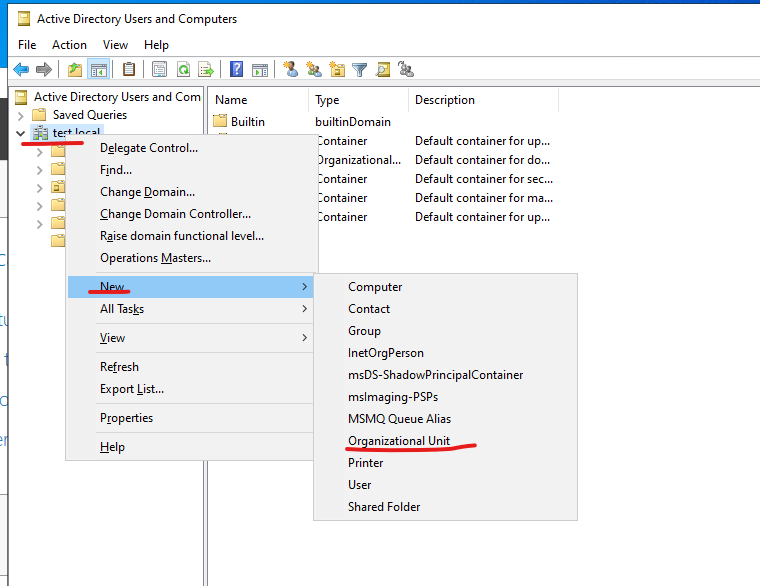Open filter options with the funnel icon

[360, 70]
